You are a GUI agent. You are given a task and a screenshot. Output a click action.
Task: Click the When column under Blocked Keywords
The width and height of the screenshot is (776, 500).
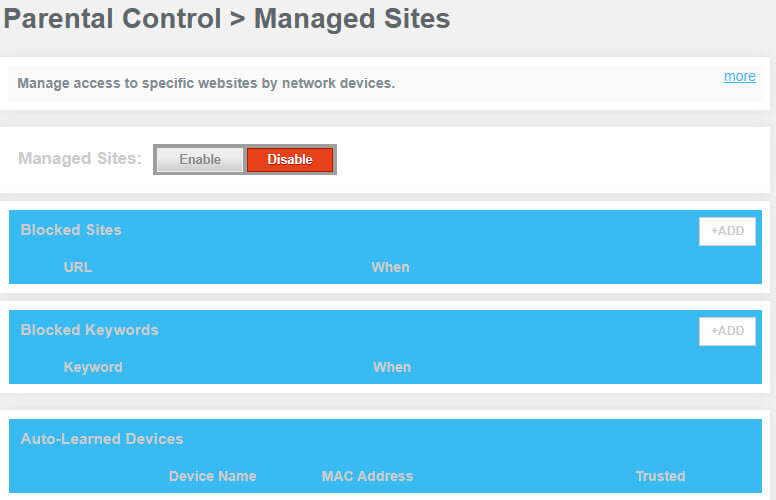point(392,367)
